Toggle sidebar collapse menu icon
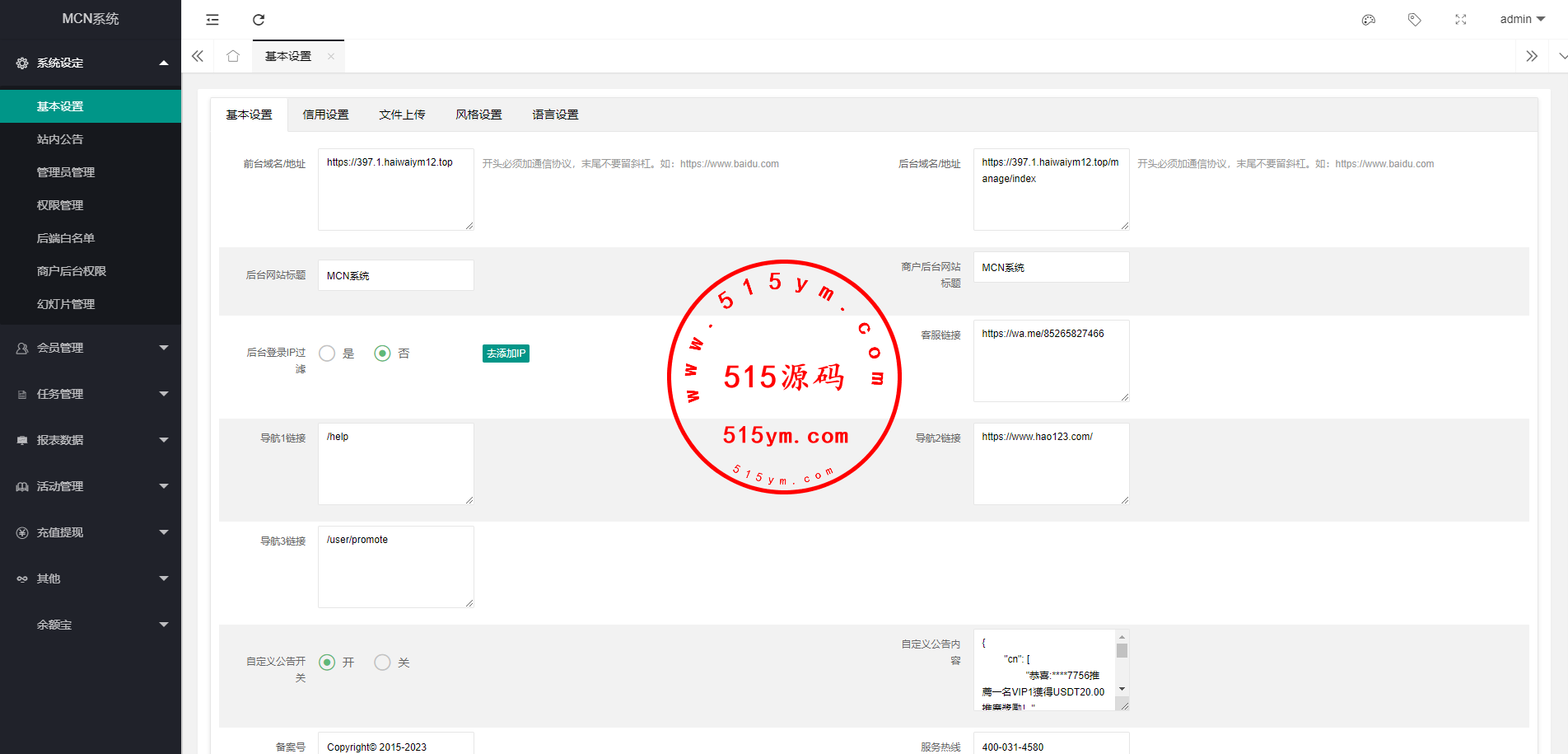This screenshot has height=754, width=1568. [212, 20]
